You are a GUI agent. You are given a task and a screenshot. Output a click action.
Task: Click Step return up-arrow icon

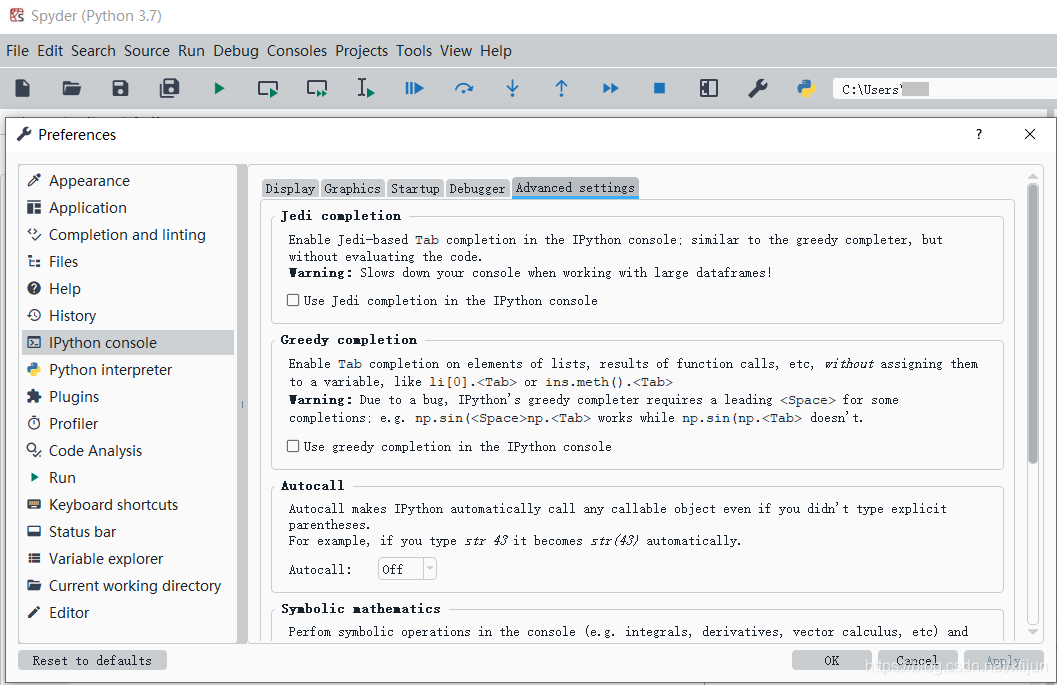(x=561, y=88)
